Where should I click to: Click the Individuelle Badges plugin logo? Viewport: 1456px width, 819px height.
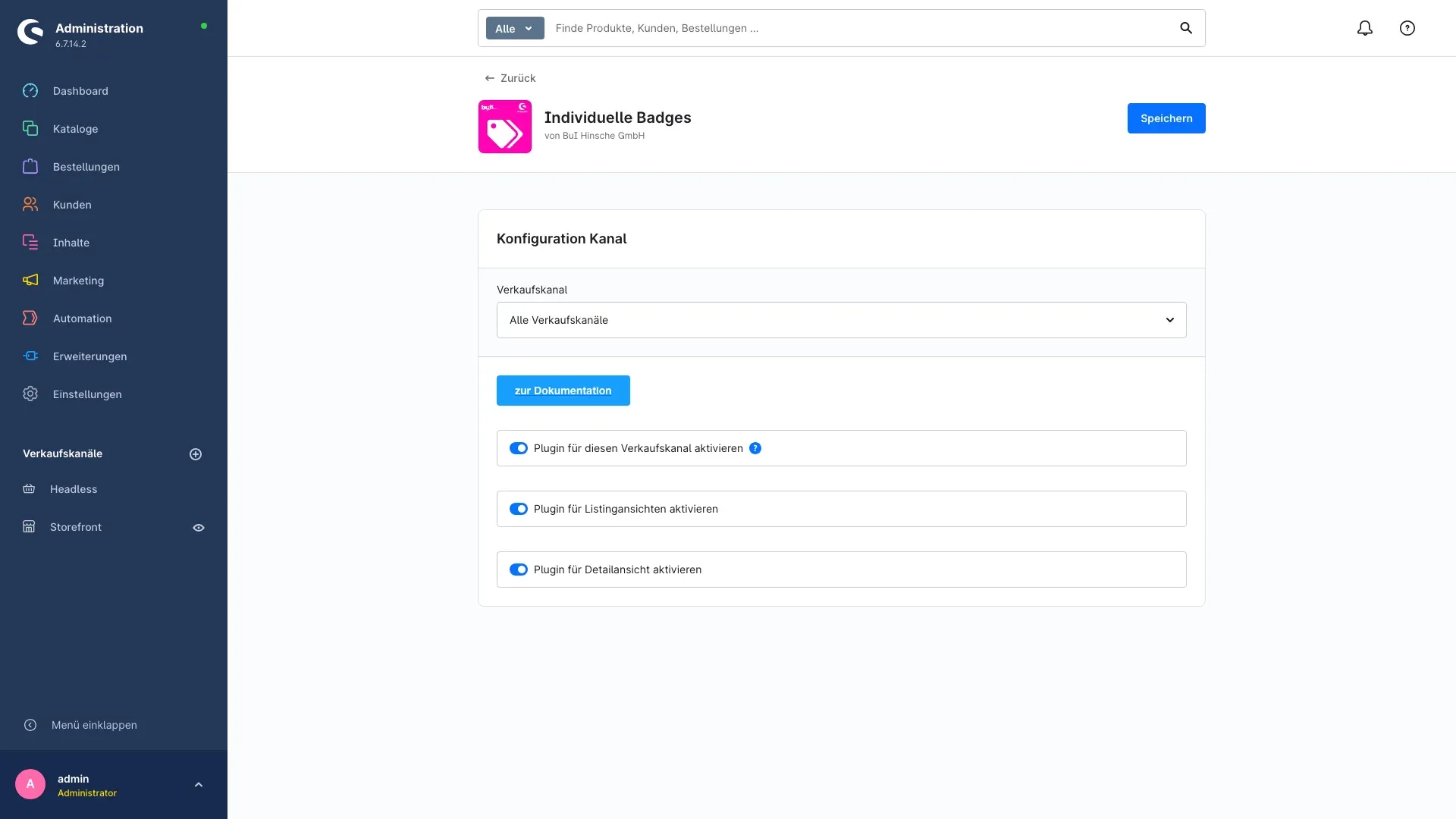pyautogui.click(x=504, y=127)
